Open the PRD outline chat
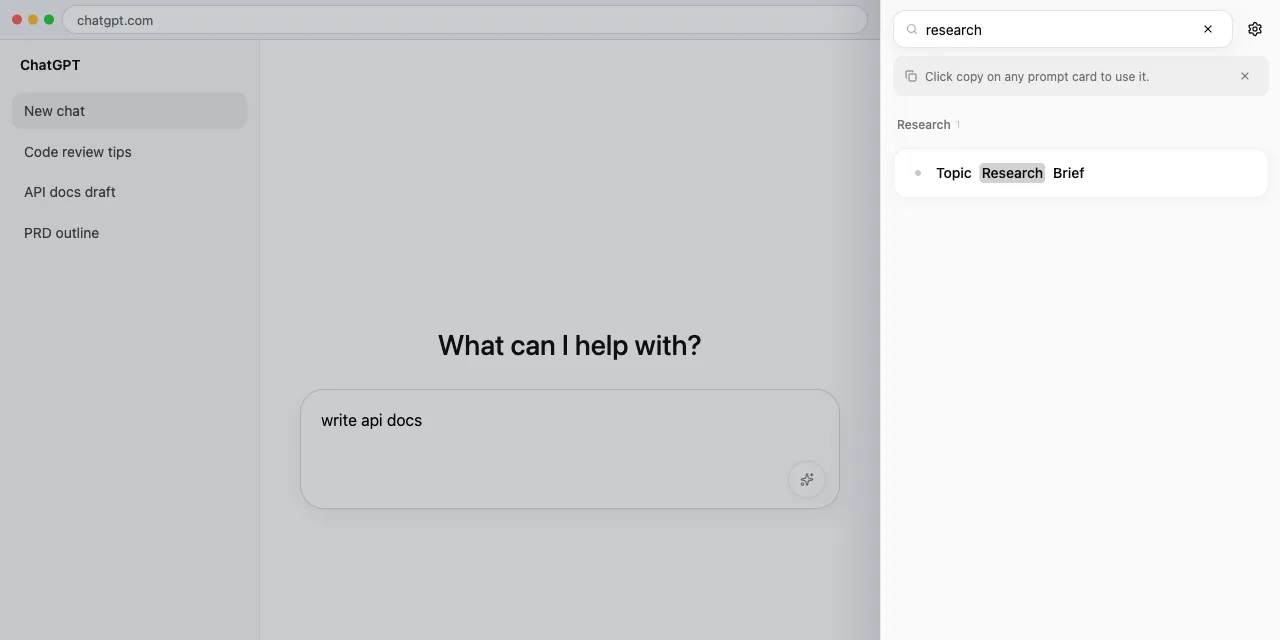The image size is (1280, 640). tap(130, 233)
